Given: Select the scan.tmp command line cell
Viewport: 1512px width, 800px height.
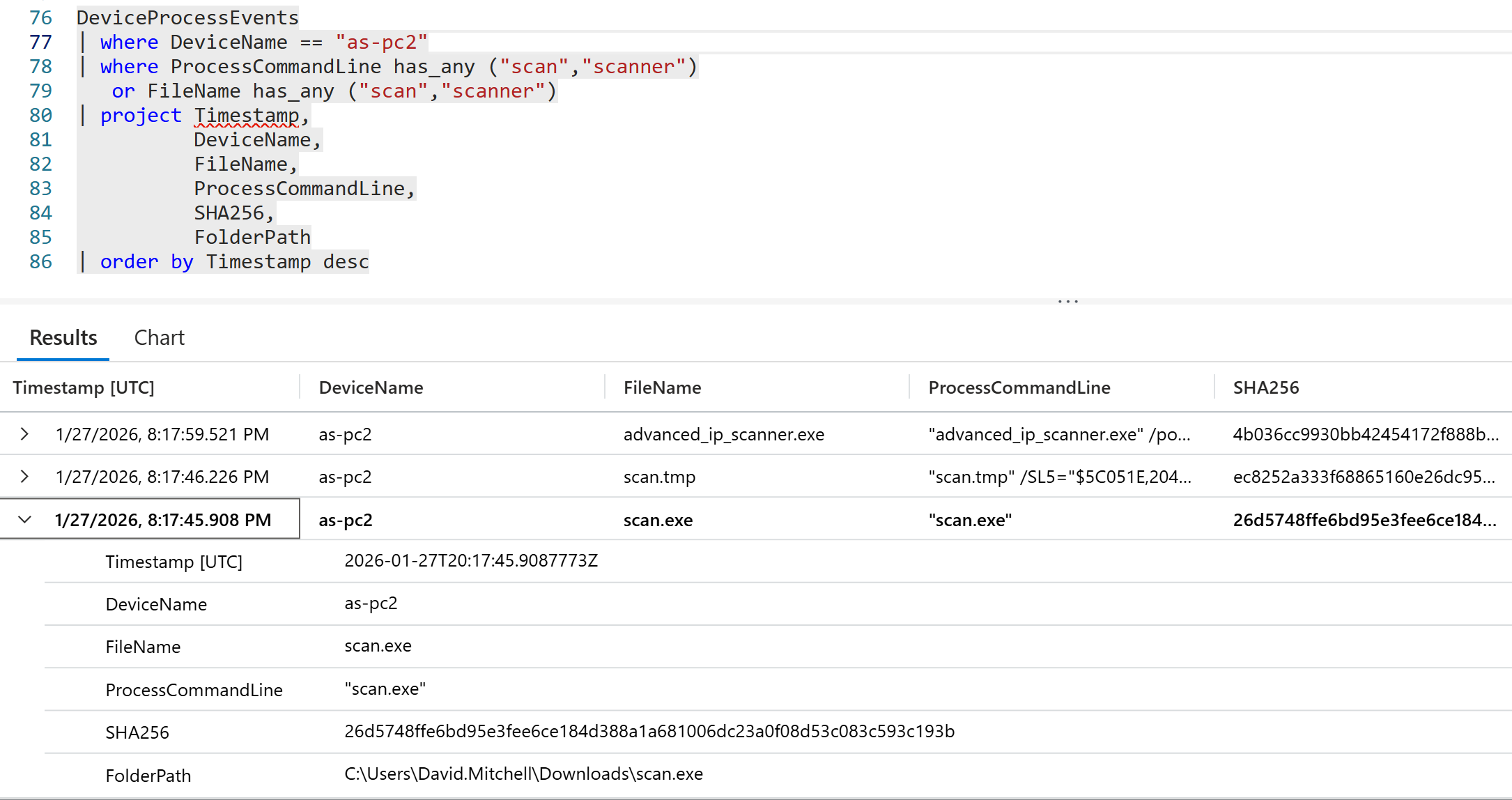Looking at the screenshot, I should coord(1059,477).
